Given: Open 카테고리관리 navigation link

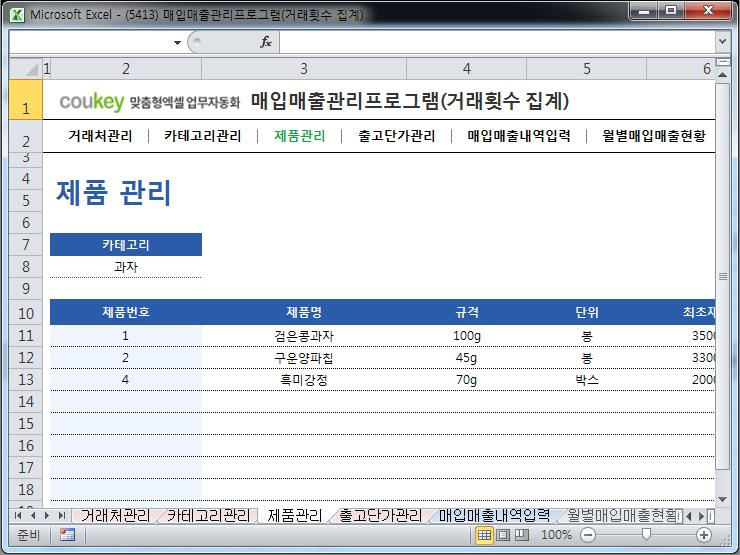Looking at the screenshot, I should (203, 136).
